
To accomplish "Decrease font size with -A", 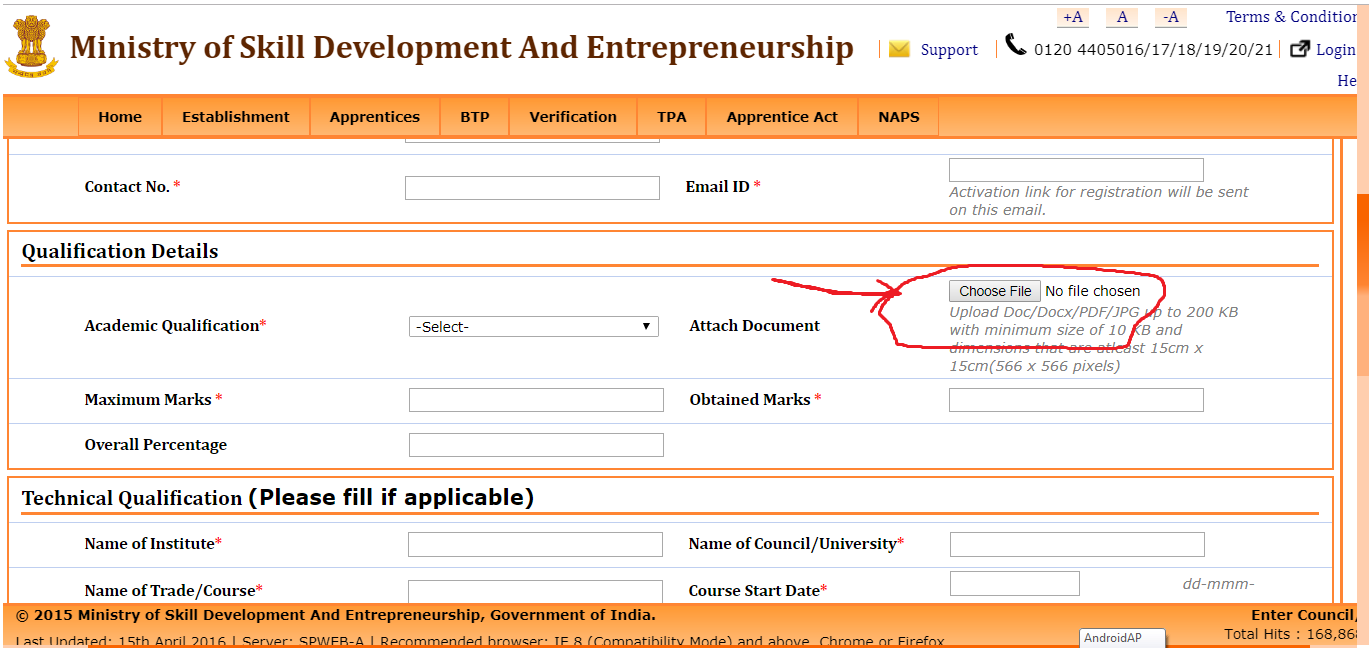I will [x=1171, y=17].
